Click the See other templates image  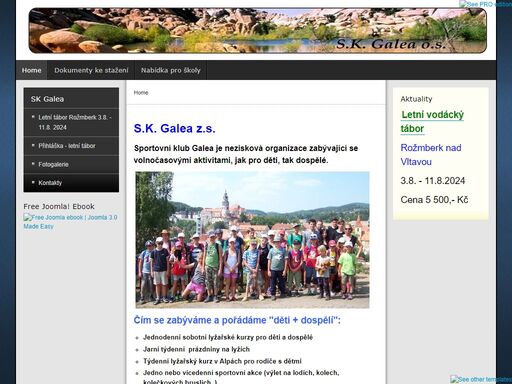481,379
